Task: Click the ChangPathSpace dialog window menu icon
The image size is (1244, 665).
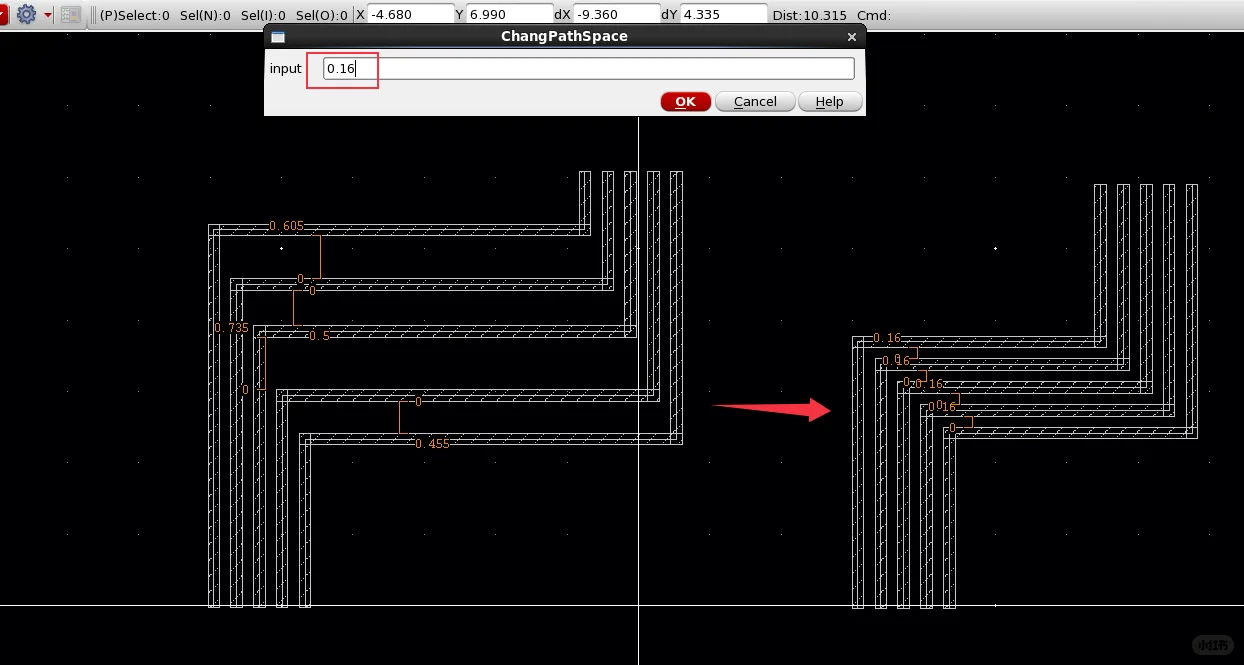Action: [278, 37]
